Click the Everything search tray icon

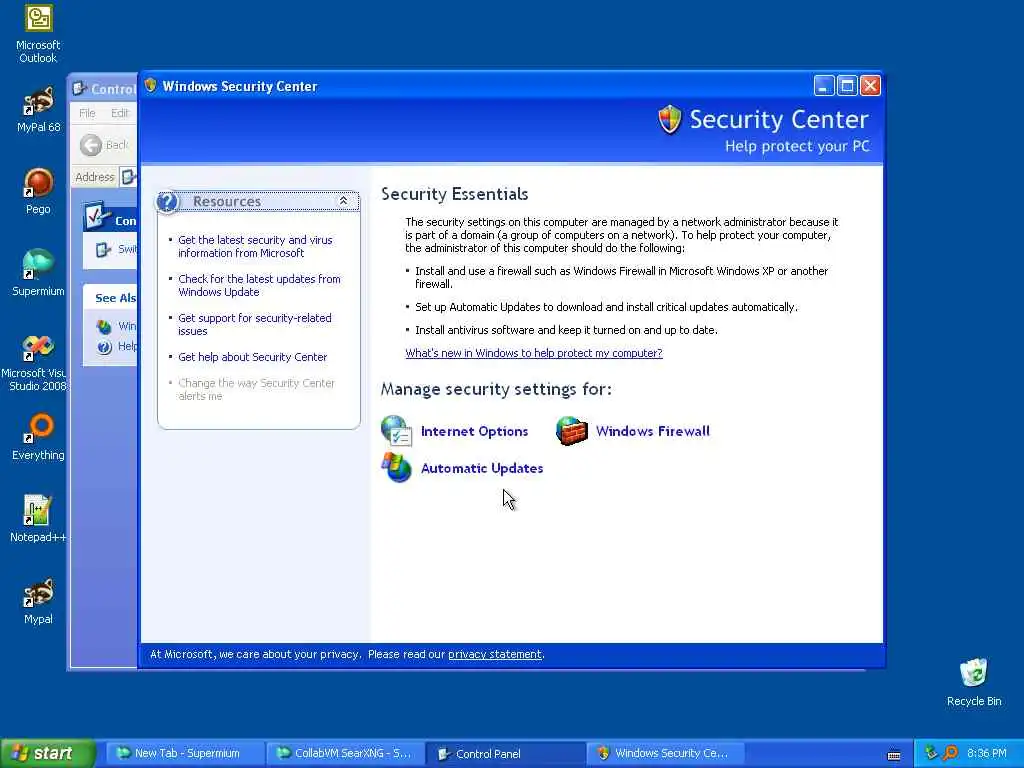point(950,753)
